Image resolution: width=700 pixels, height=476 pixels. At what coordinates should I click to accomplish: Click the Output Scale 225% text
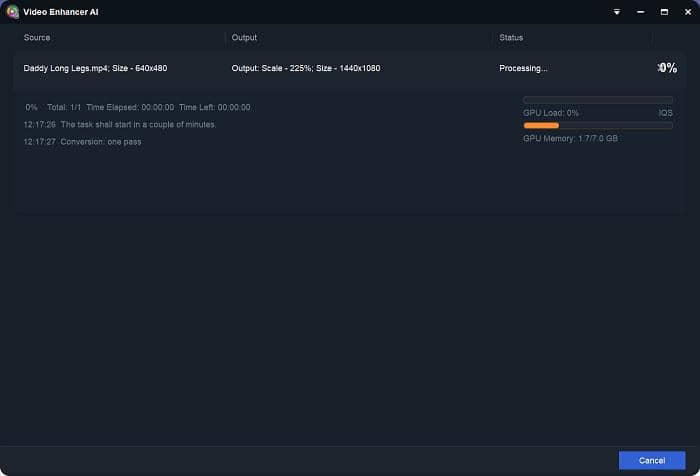(x=307, y=68)
